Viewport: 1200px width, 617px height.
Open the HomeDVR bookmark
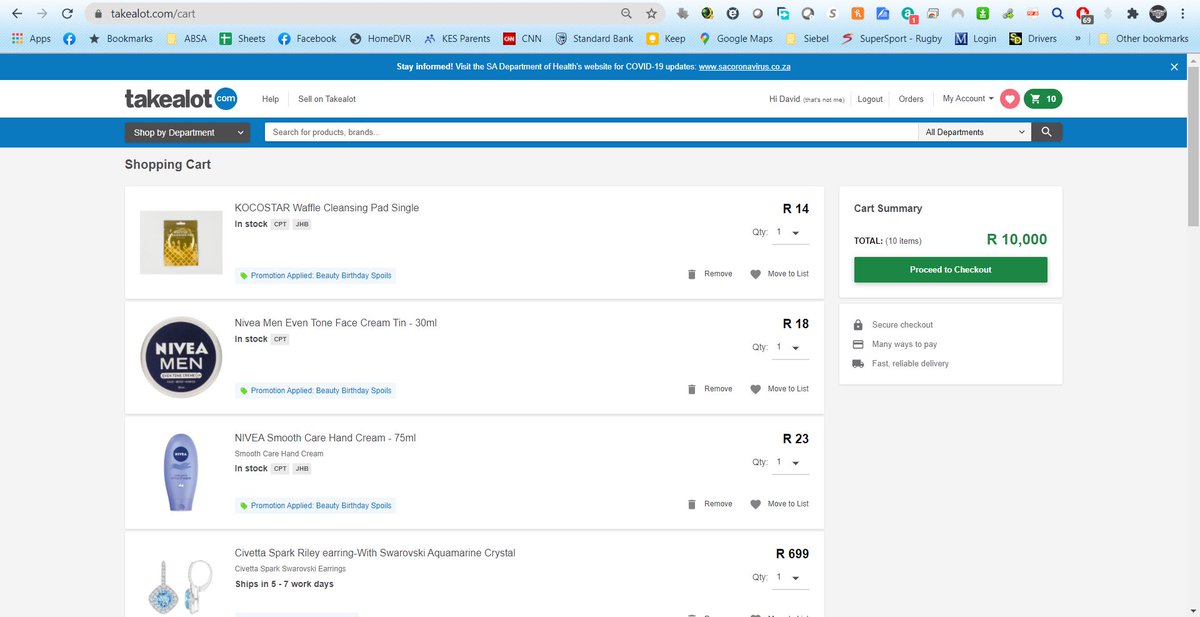click(380, 39)
